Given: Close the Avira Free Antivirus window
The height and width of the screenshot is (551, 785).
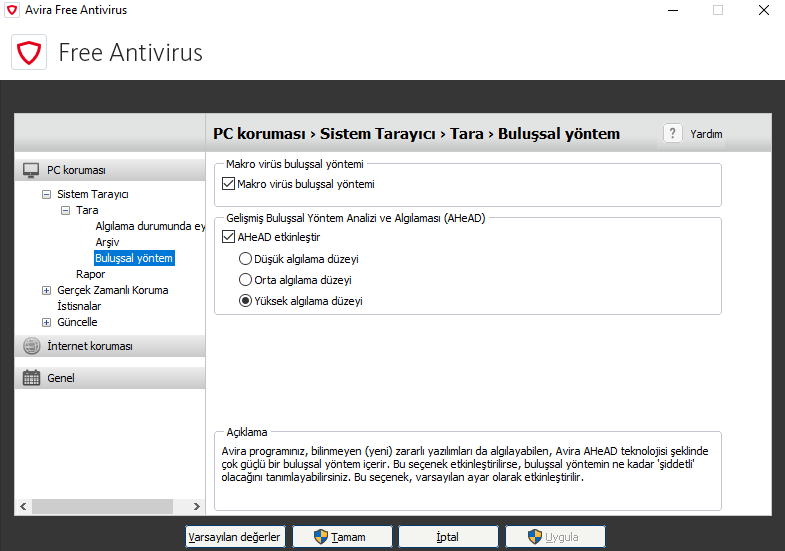Looking at the screenshot, I should coord(763,10).
